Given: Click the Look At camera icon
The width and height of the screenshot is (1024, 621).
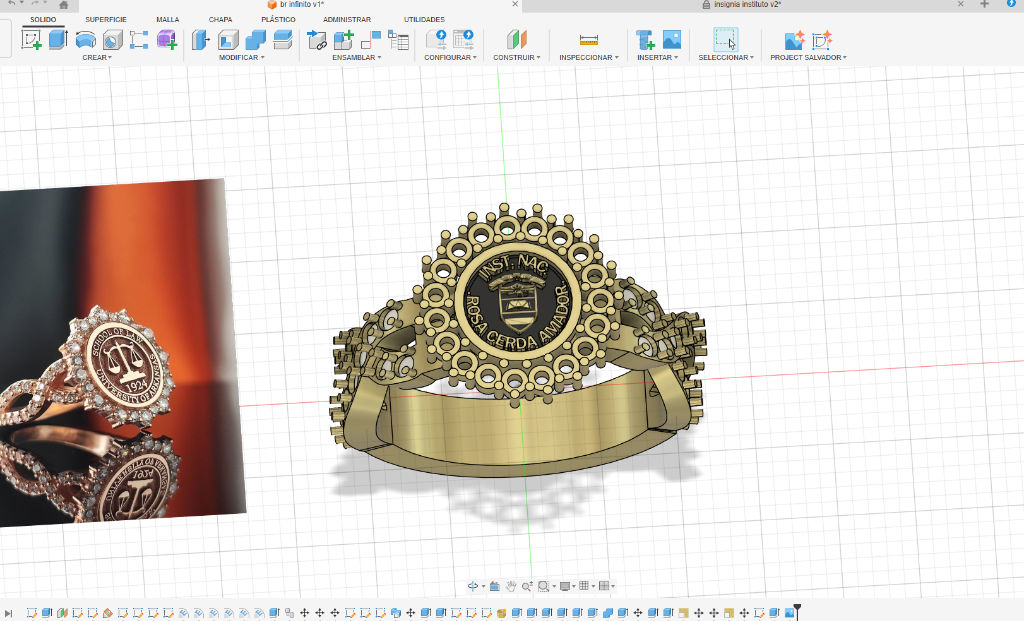Looking at the screenshot, I should (494, 586).
